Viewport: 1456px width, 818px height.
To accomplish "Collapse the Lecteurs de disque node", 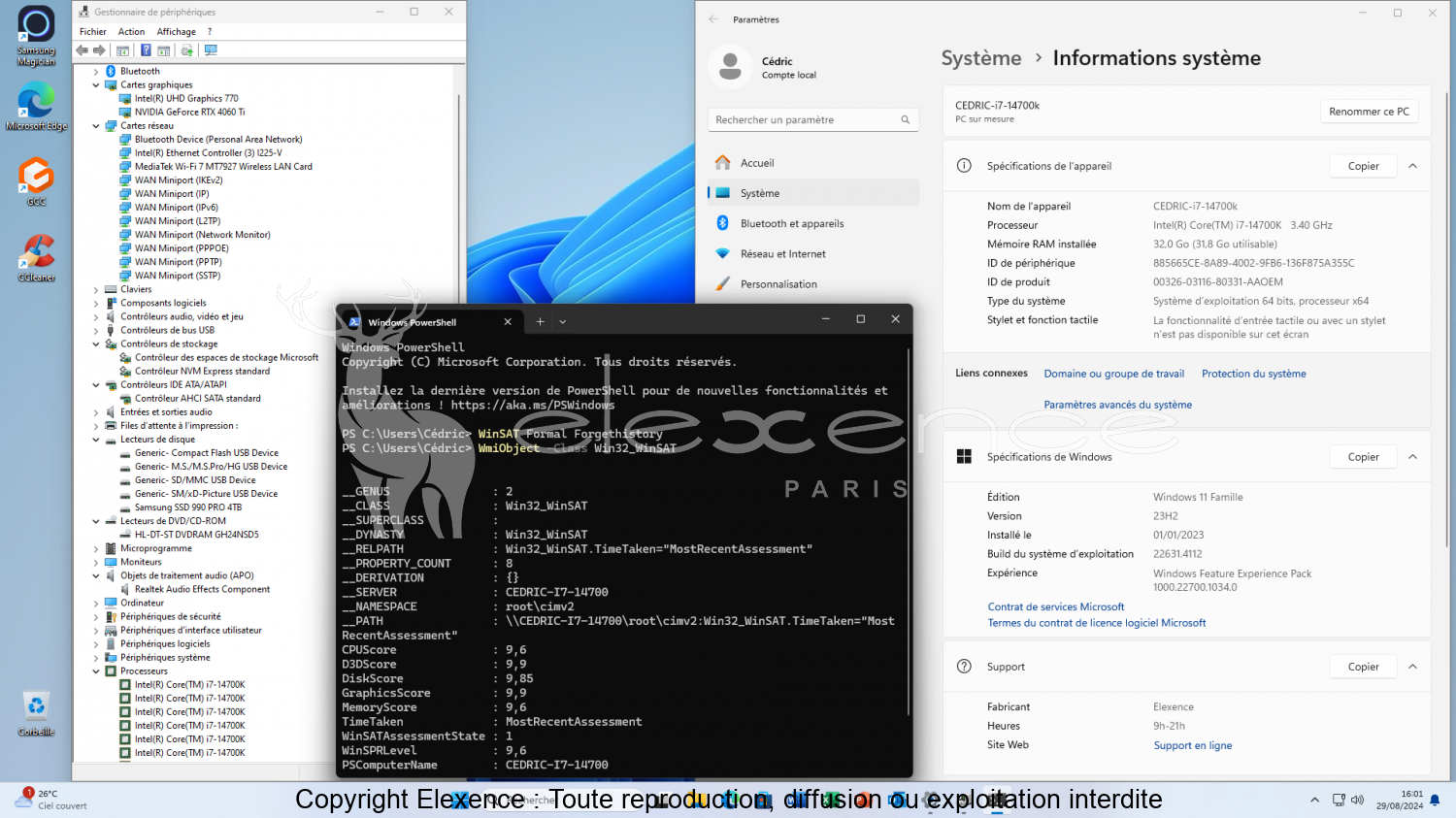I will point(95,440).
